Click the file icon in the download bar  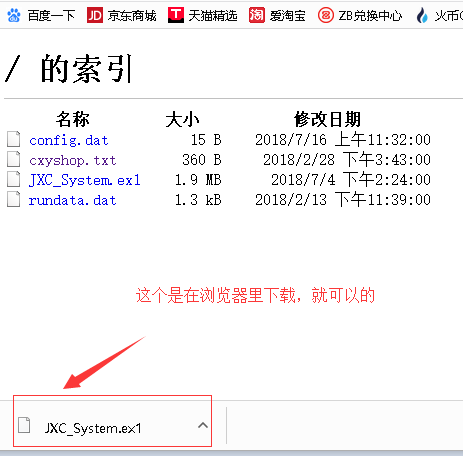[24, 425]
